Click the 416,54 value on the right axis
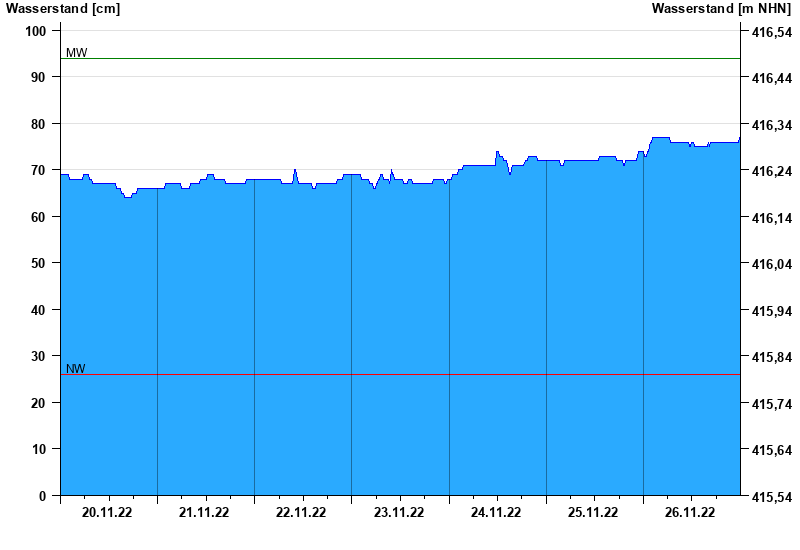Image resolution: width=800 pixels, height=550 pixels. 770,33
